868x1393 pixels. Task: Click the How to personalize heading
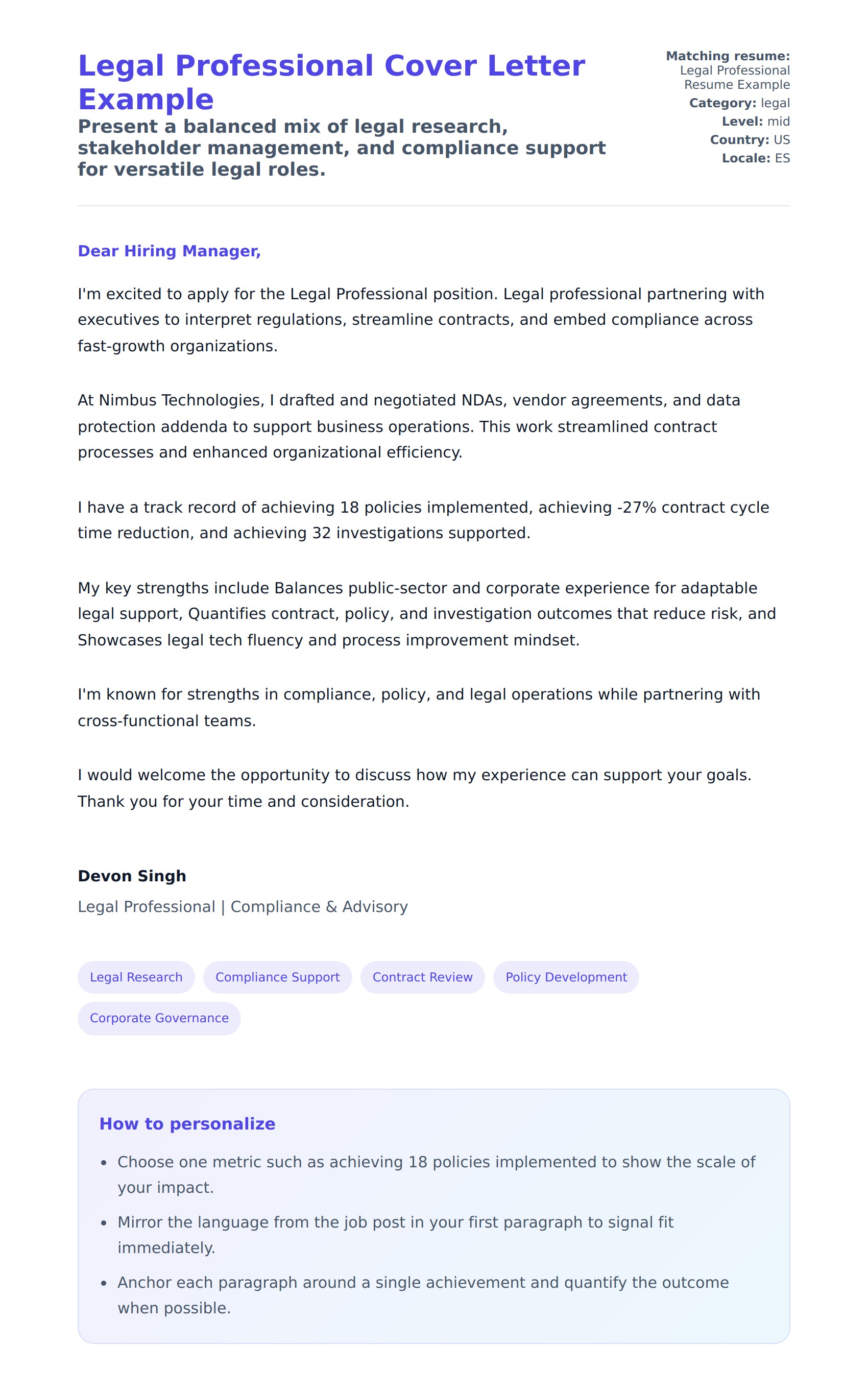pos(187,1124)
